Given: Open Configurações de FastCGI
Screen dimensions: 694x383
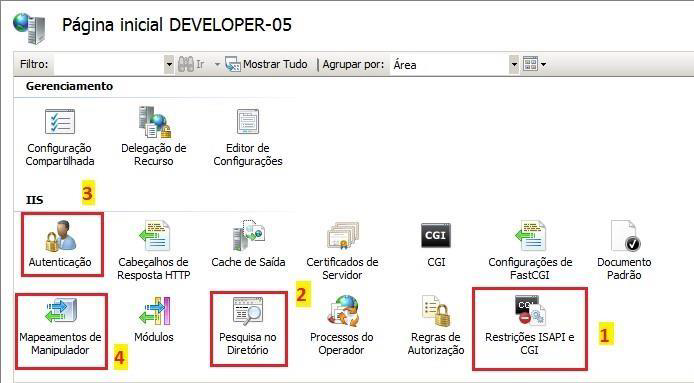Looking at the screenshot, I should coord(530,250).
